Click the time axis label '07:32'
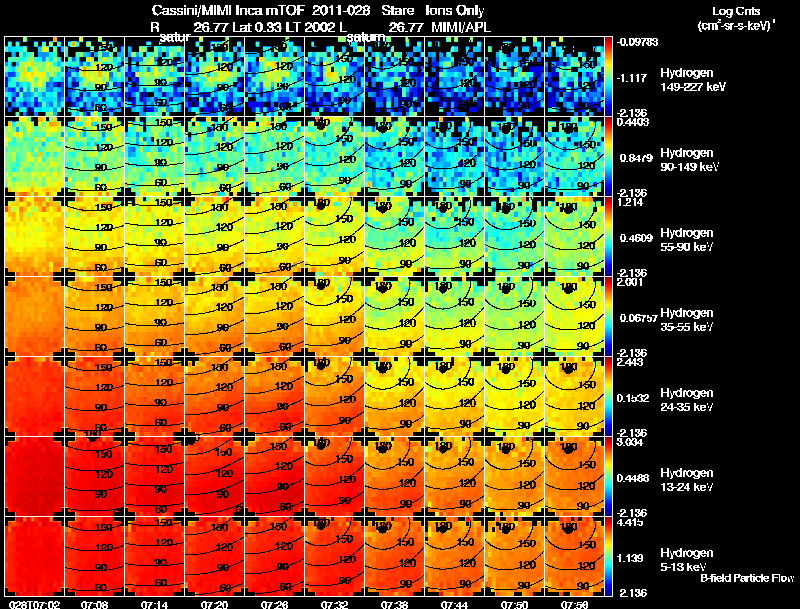The height and width of the screenshot is (609, 800). click(x=334, y=604)
